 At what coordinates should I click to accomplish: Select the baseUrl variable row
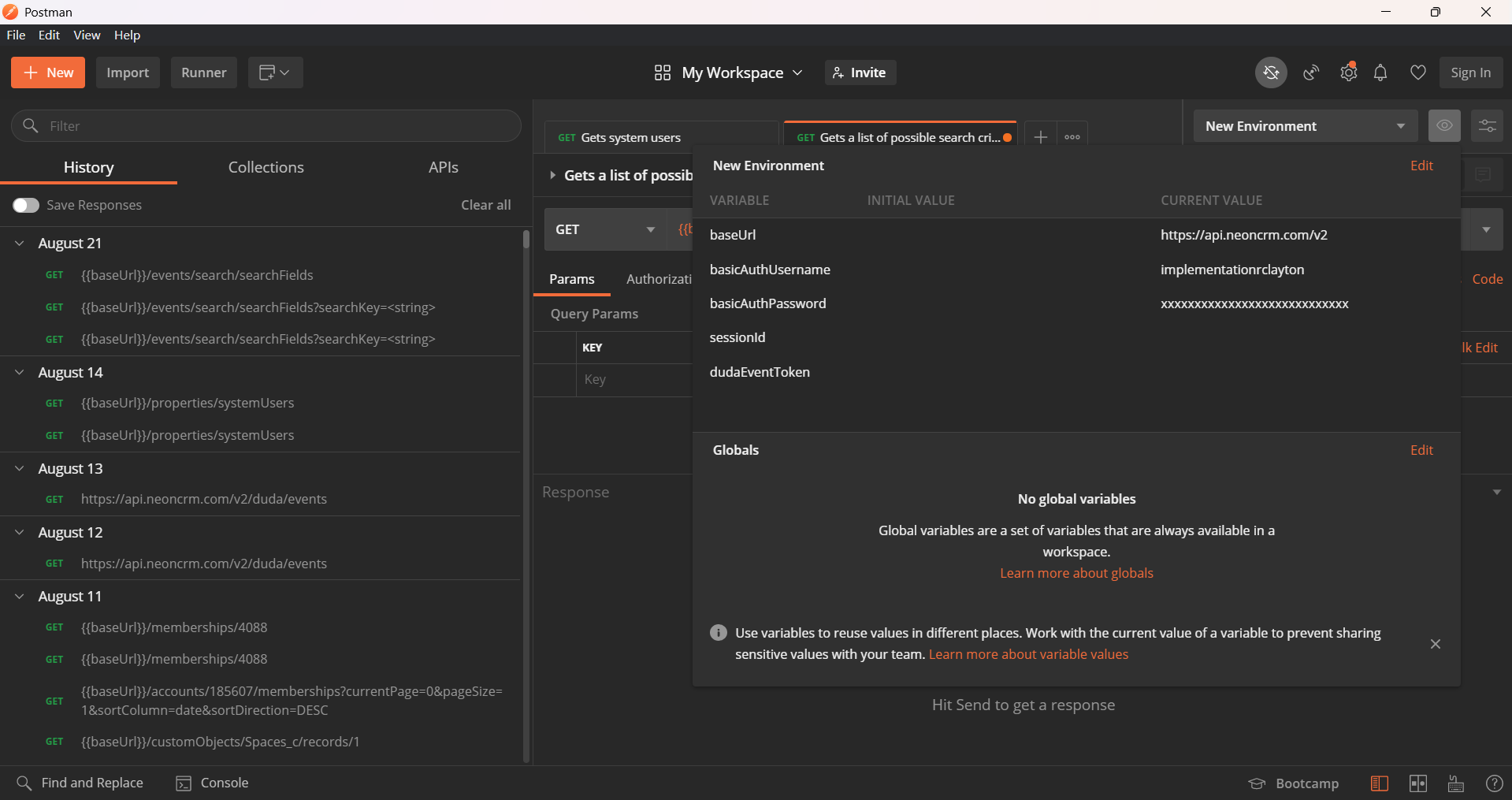[x=1076, y=235]
